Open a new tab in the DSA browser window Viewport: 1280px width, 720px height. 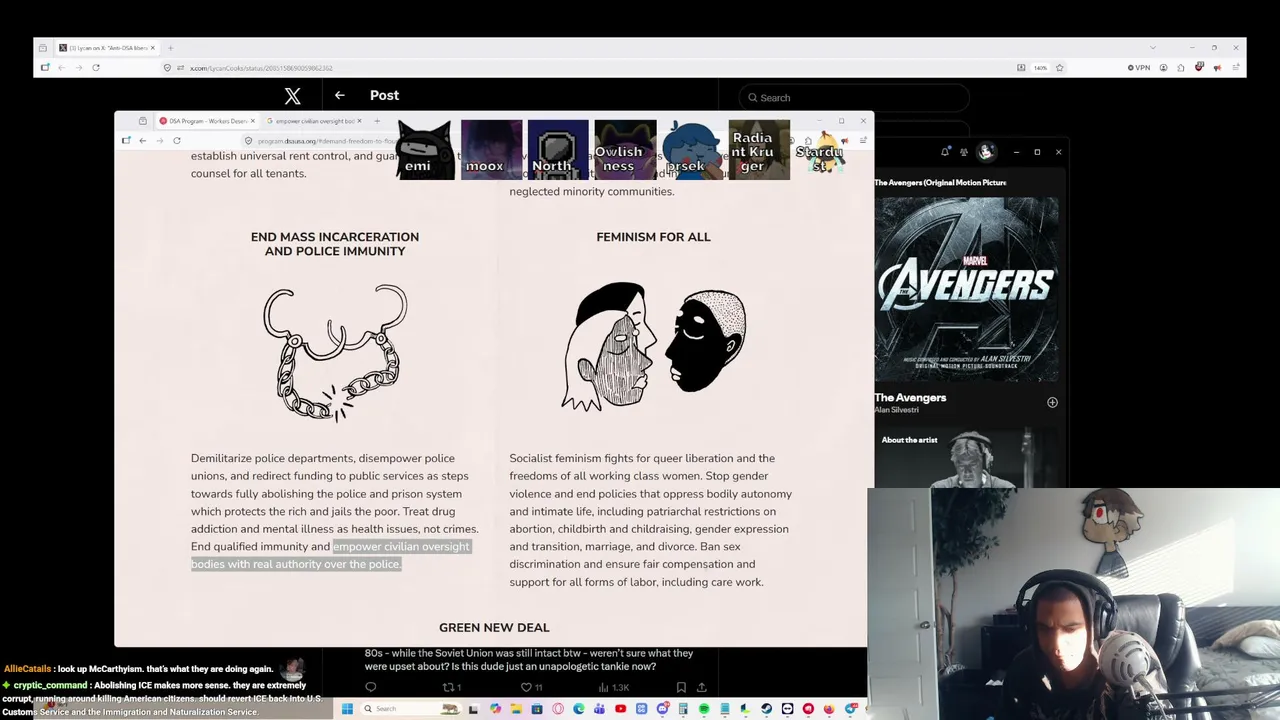pos(377,121)
